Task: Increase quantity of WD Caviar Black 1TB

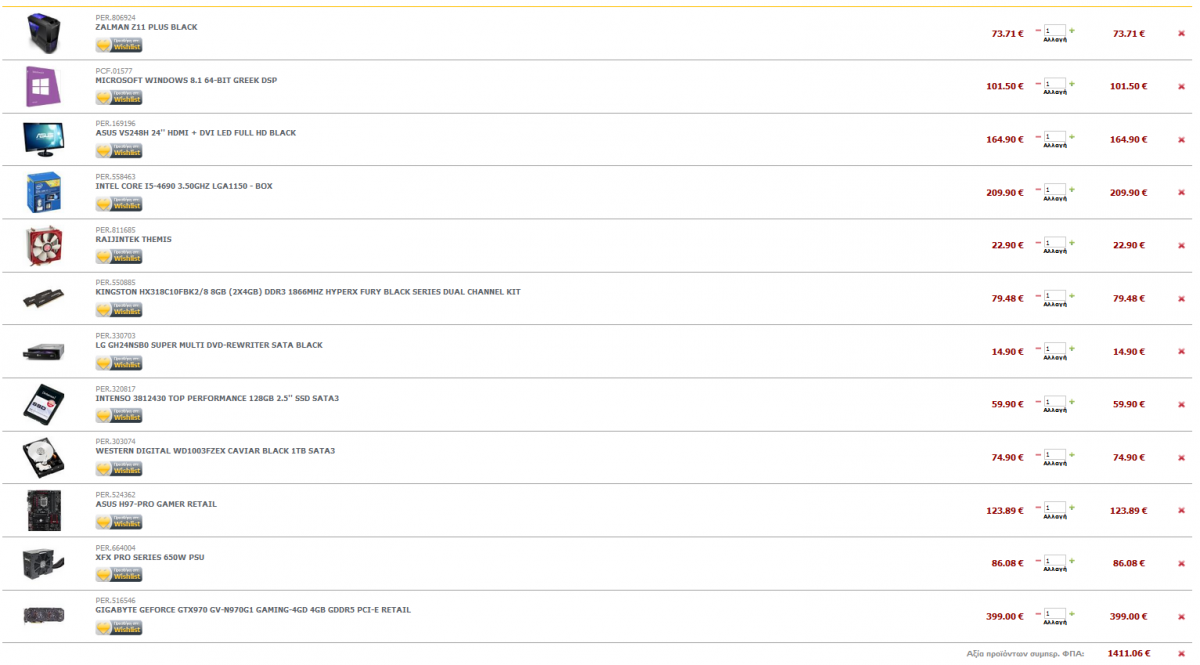Action: (x=1072, y=455)
